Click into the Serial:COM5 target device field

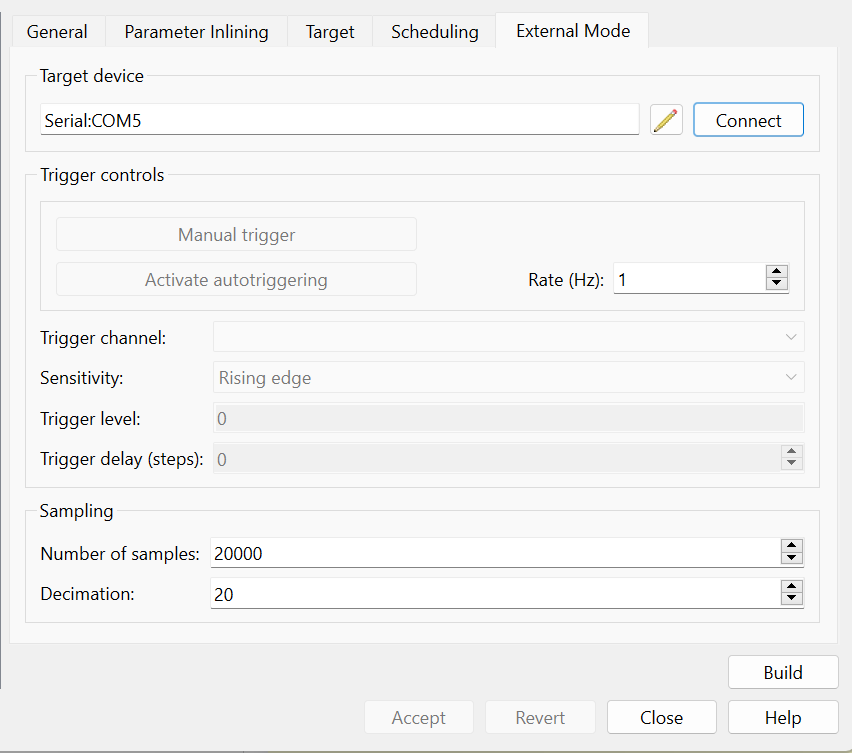coord(340,120)
